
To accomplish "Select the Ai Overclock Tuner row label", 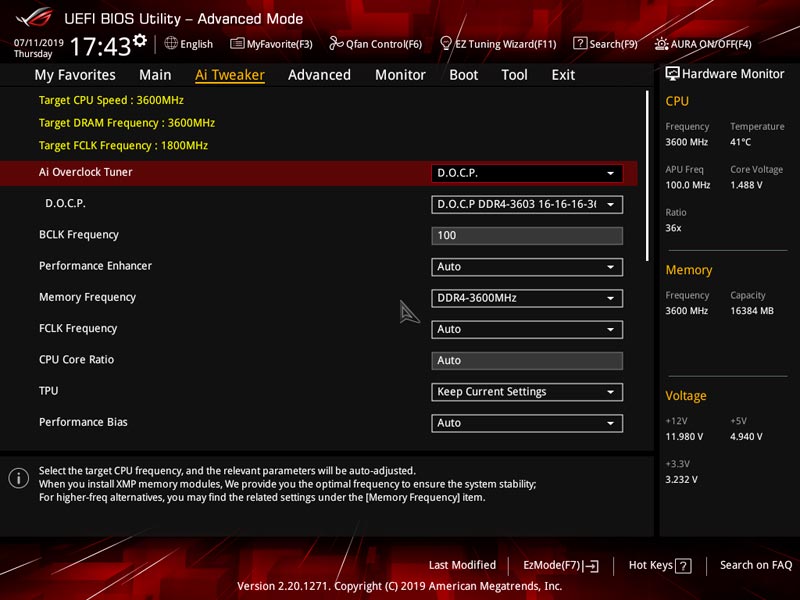I will (x=86, y=172).
